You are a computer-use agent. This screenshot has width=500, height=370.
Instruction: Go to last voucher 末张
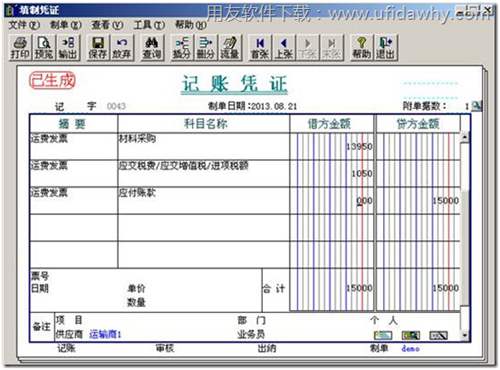[x=331, y=48]
